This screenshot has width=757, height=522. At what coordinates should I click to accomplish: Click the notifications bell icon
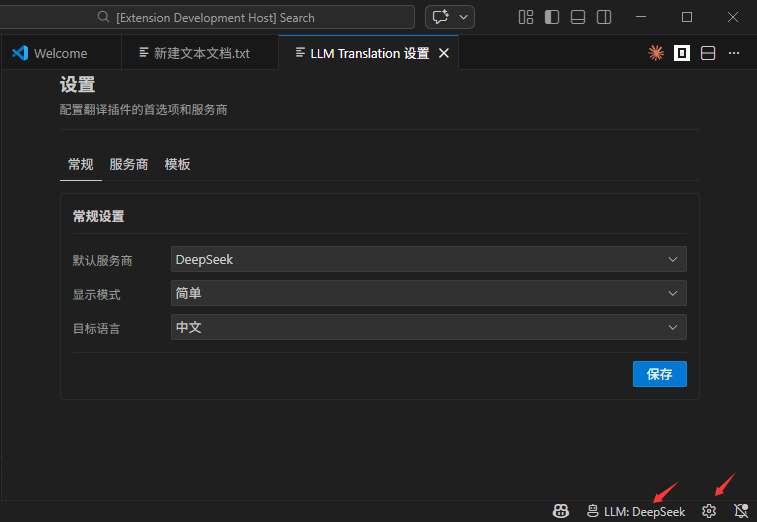(x=741, y=511)
